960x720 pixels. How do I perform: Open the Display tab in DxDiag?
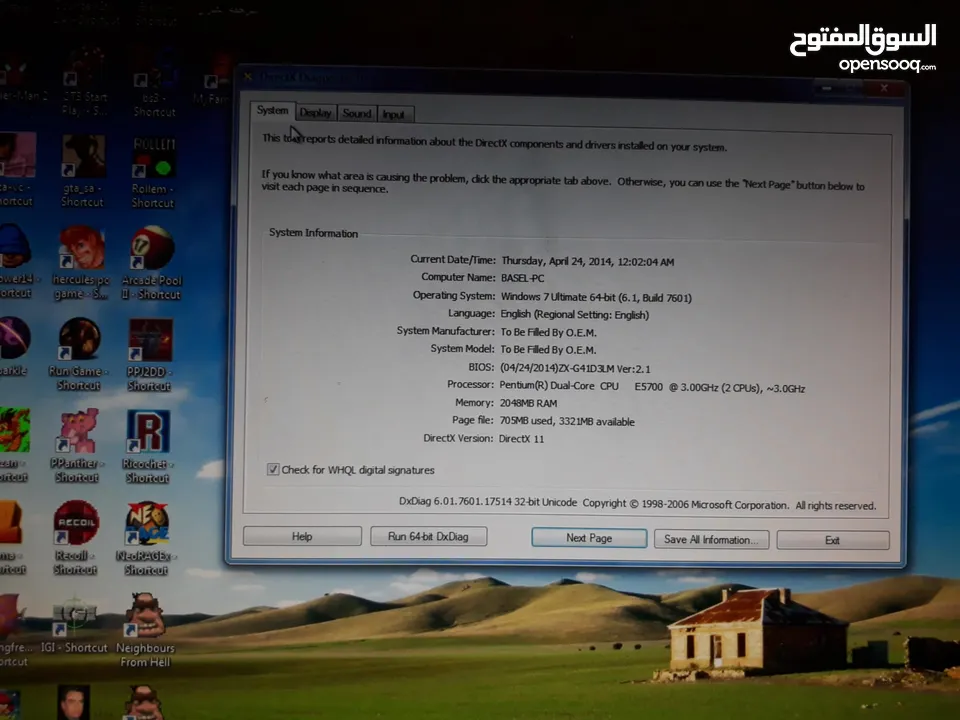[316, 113]
